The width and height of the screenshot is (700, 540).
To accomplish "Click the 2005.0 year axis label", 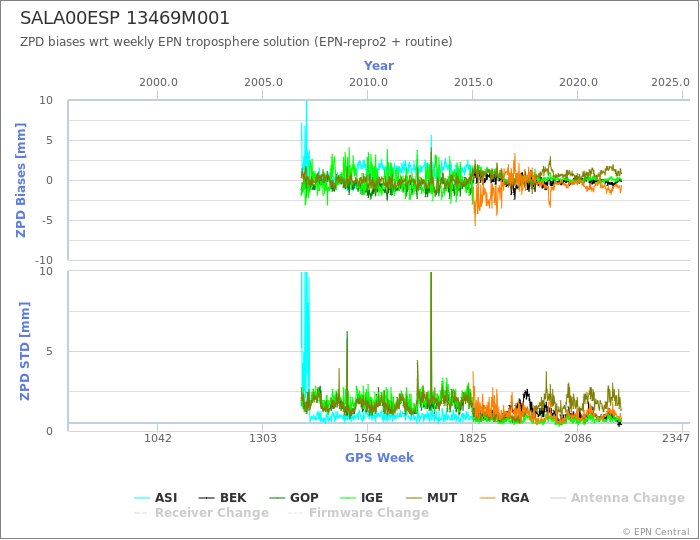I will (x=263, y=83).
